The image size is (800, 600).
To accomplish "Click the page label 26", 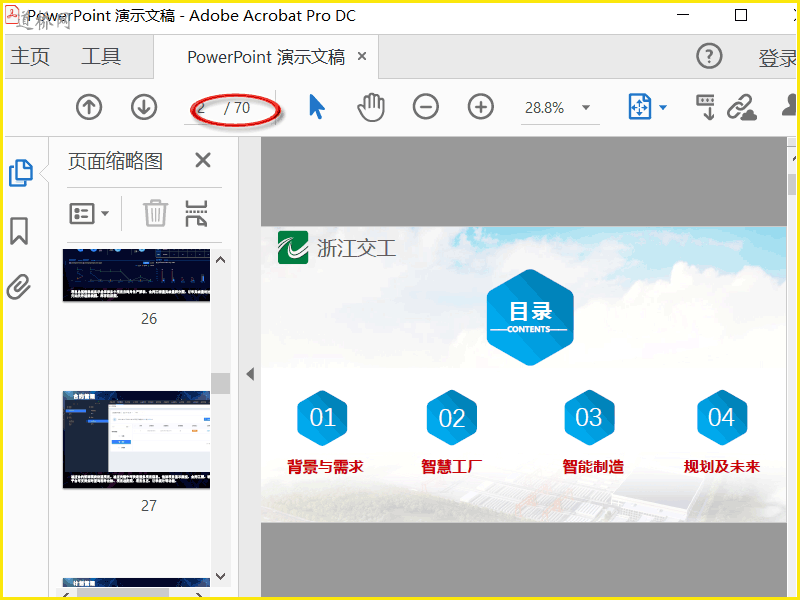I will coord(149,319).
